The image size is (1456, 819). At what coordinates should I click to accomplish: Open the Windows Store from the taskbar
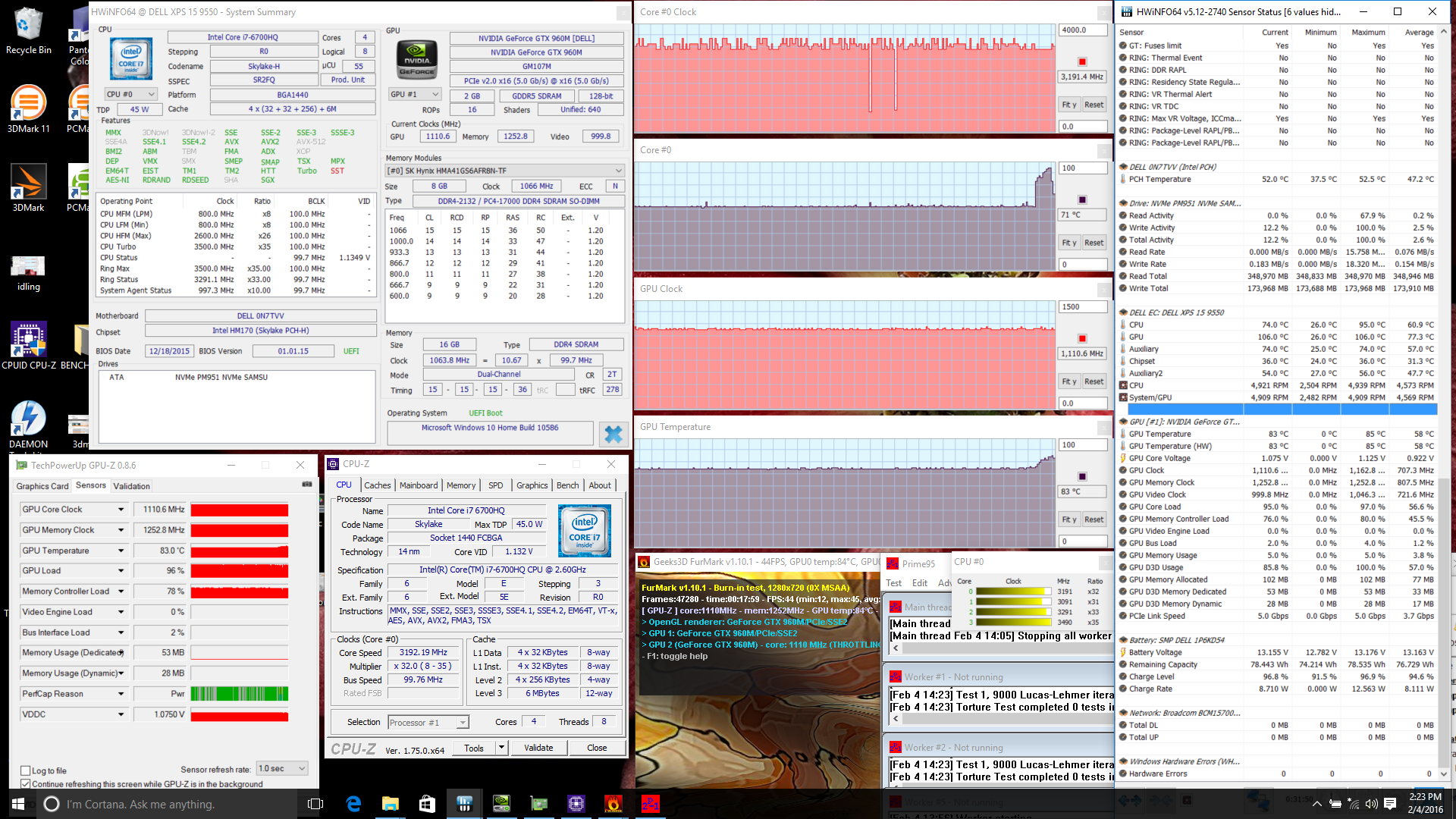coord(427,804)
